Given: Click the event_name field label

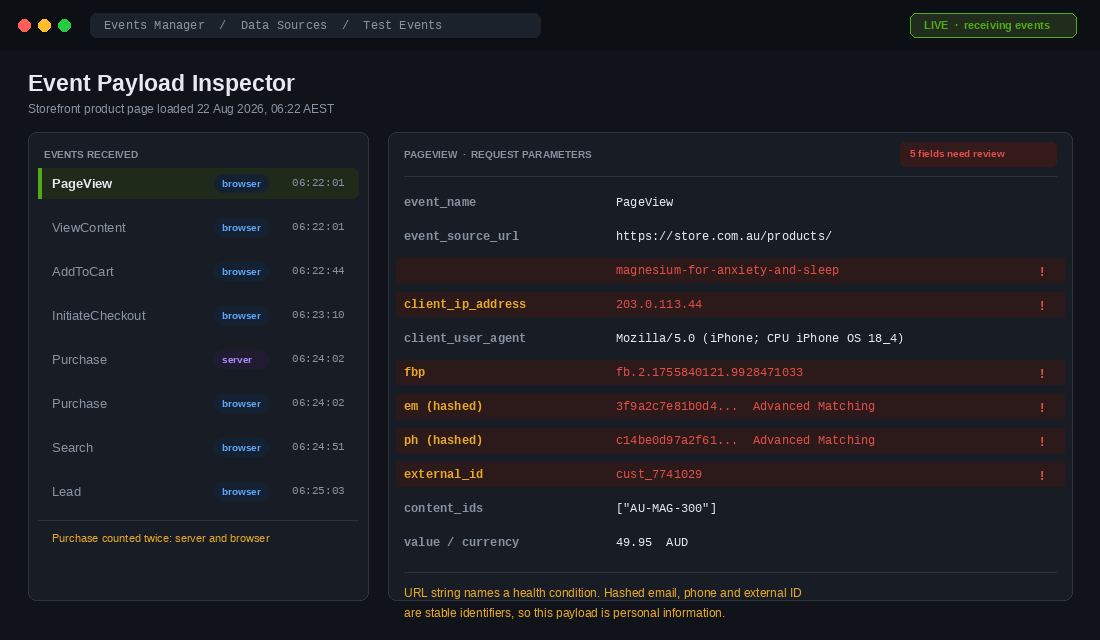Looking at the screenshot, I should point(440,202).
